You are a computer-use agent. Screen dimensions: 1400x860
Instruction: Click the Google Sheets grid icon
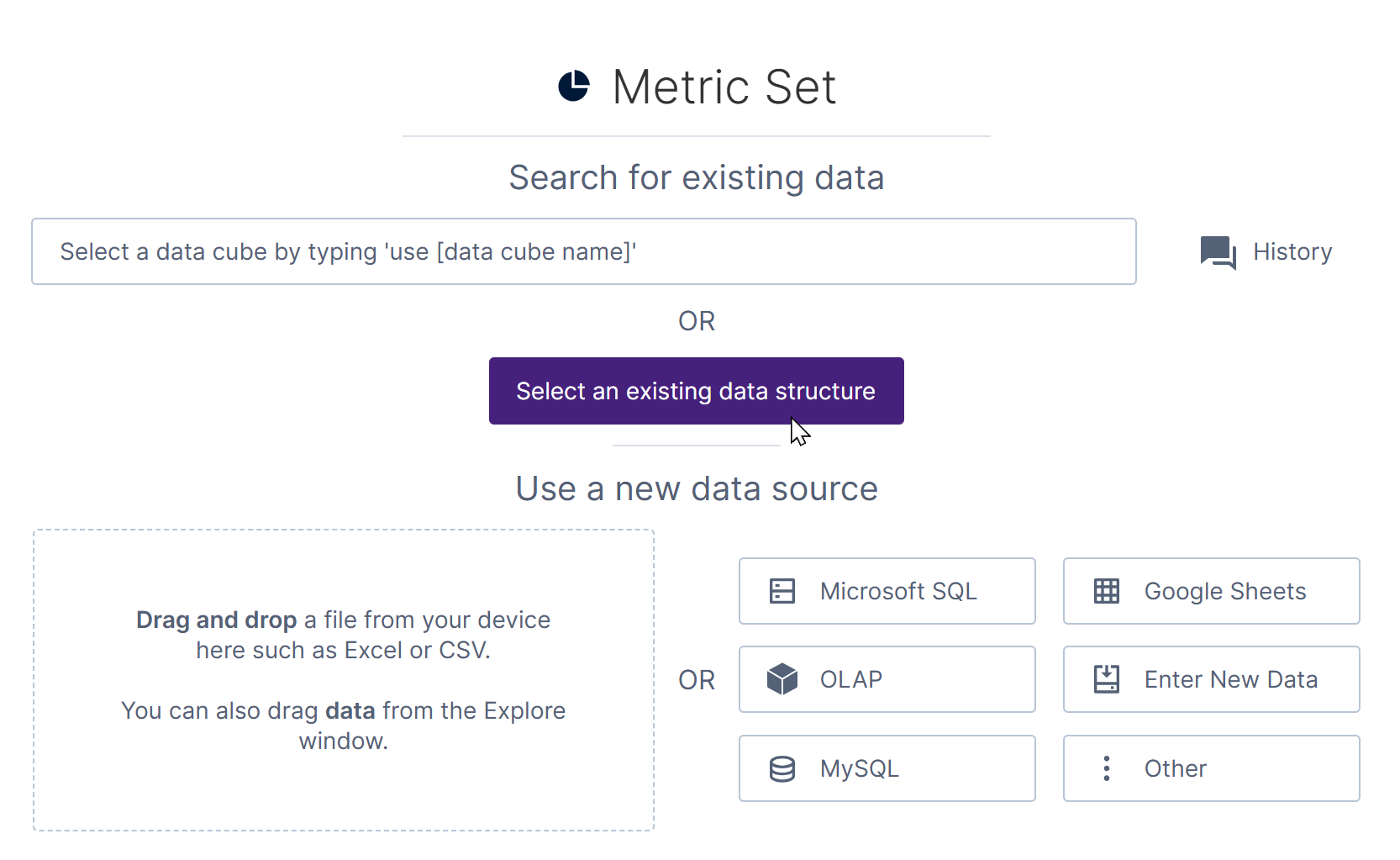[x=1107, y=591]
